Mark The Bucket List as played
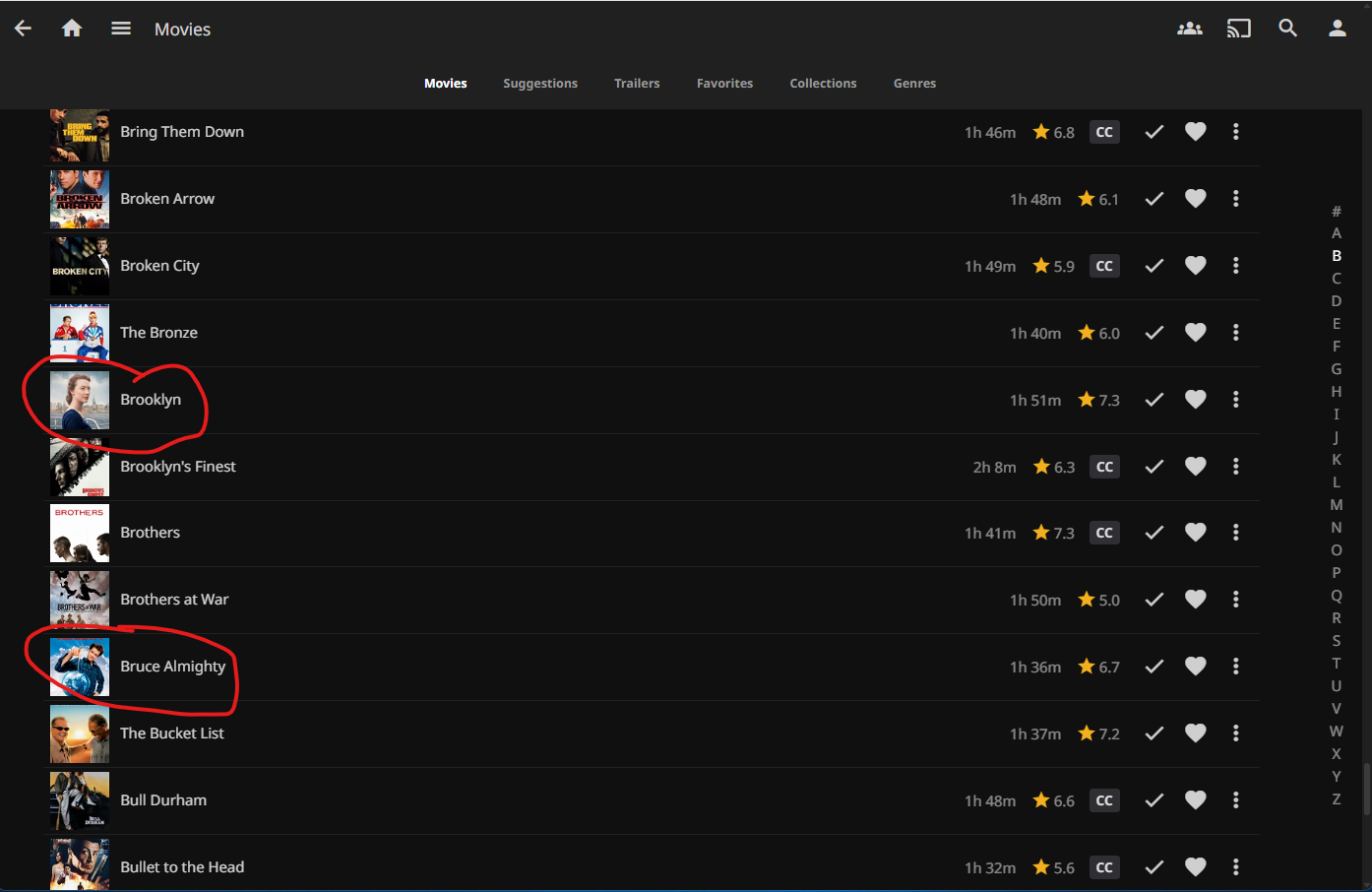1372x892 pixels. tap(1154, 733)
